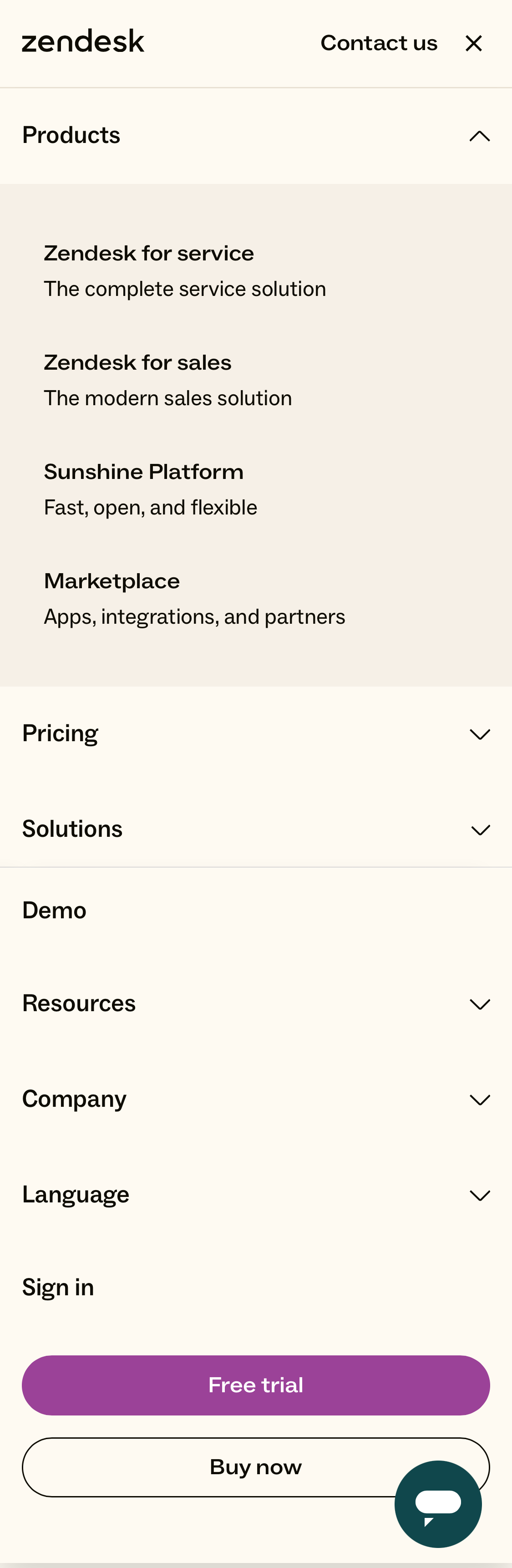Open the Sunshine Platform page
This screenshot has width=512, height=1568.
144,472
